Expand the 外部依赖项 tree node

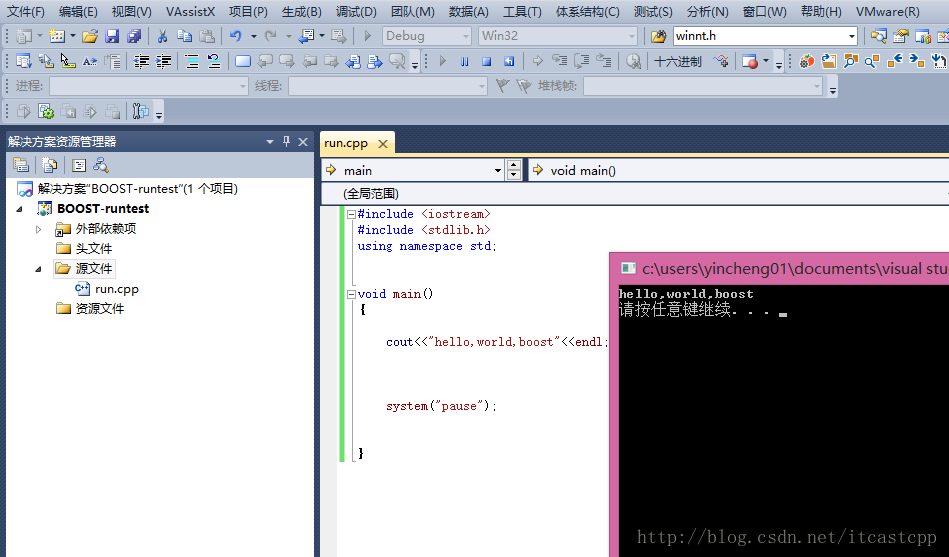tap(39, 229)
